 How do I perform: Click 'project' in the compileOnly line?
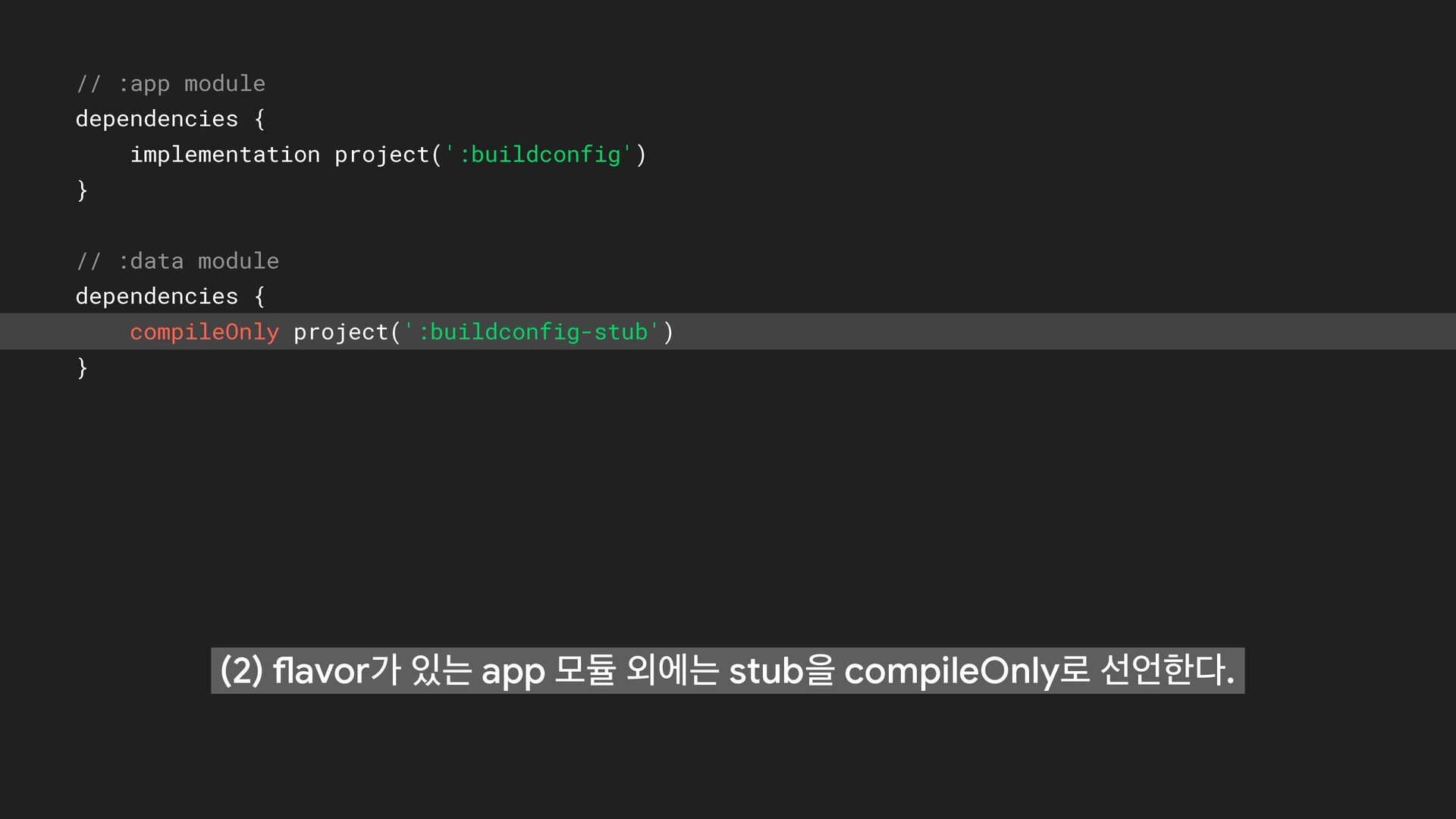pyautogui.click(x=340, y=332)
